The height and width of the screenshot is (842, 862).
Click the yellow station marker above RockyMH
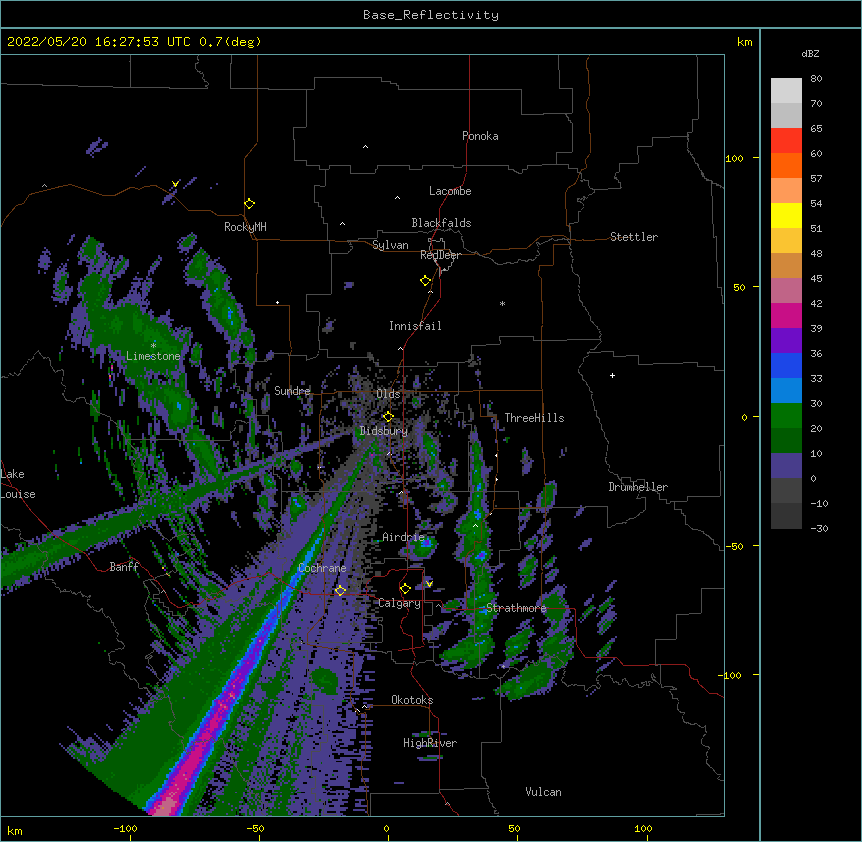coord(249,204)
